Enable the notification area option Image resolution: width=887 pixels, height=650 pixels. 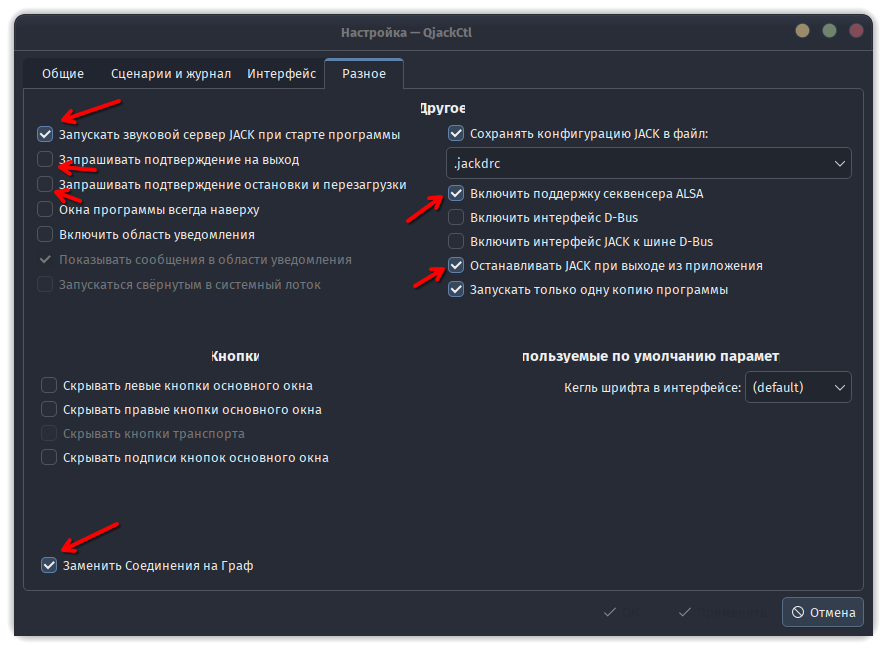[x=45, y=233]
